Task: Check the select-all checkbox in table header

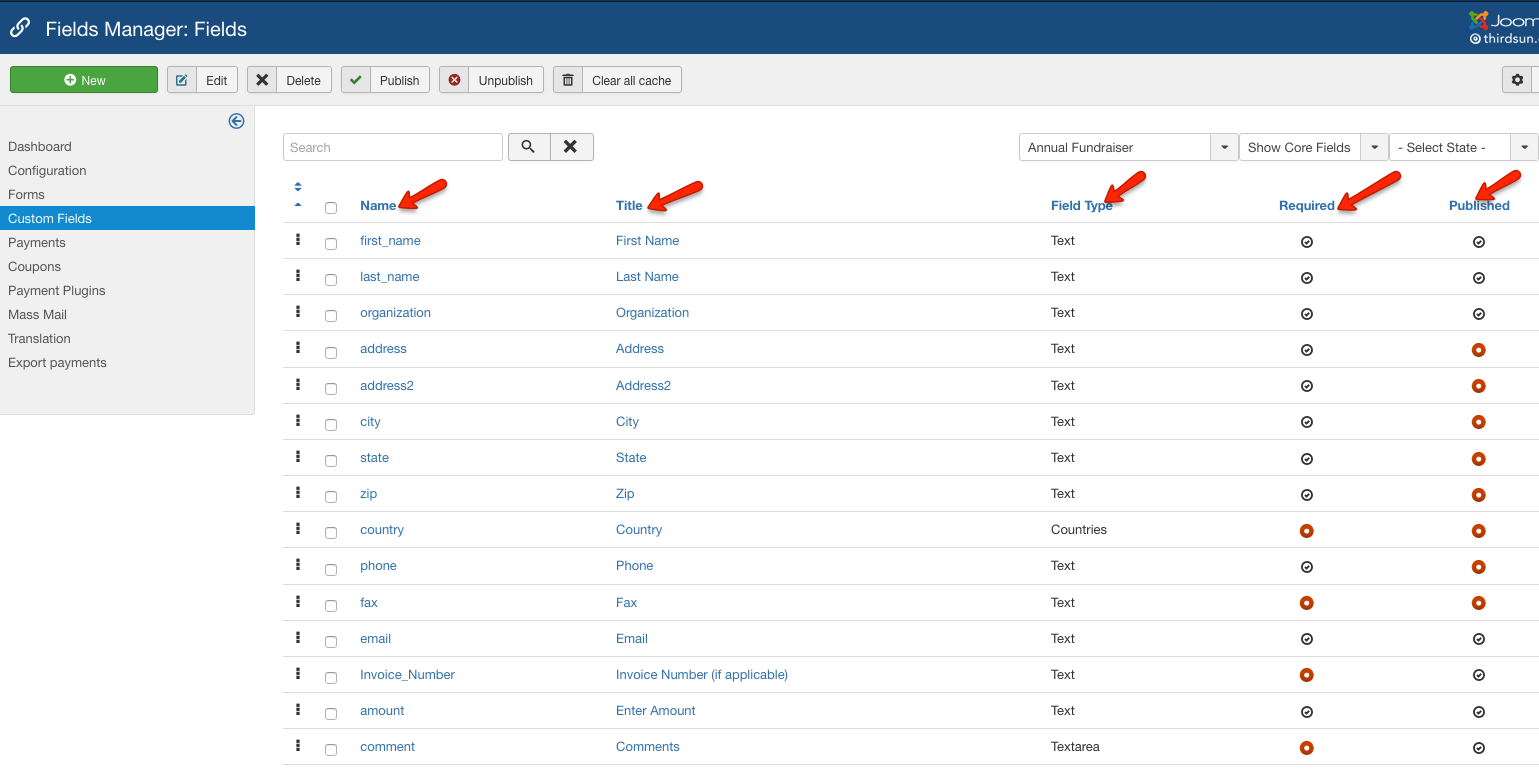Action: [x=331, y=208]
